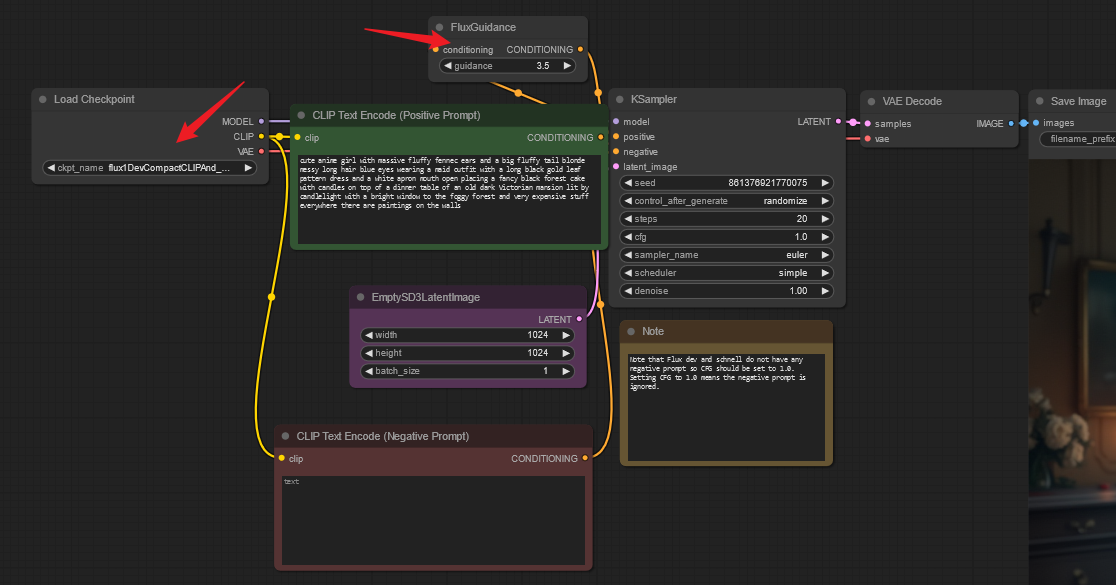Collapse the EmptySD3LatentImage node via dot

[361, 298]
